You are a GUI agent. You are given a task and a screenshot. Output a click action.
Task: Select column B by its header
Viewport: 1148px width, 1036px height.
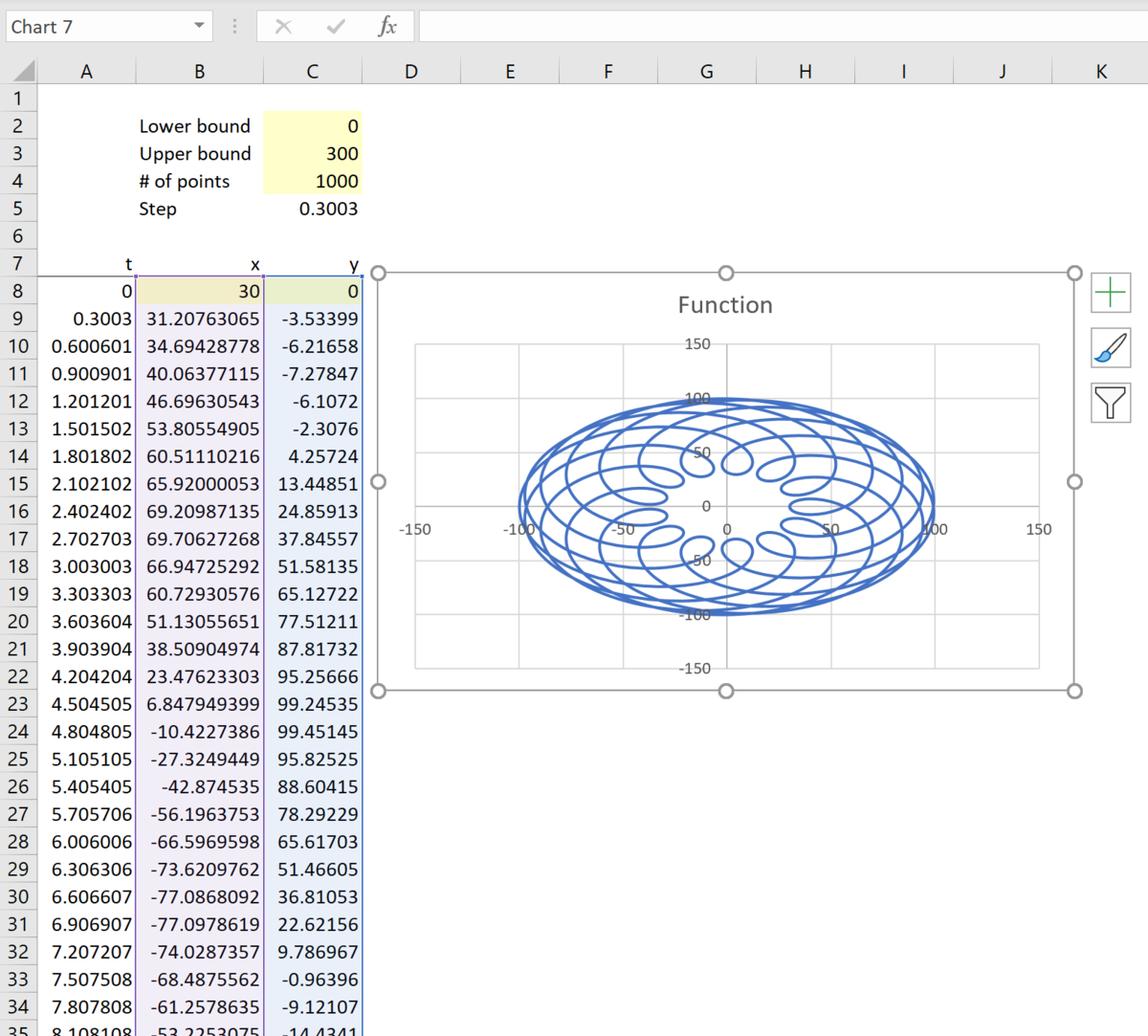pyautogui.click(x=198, y=70)
